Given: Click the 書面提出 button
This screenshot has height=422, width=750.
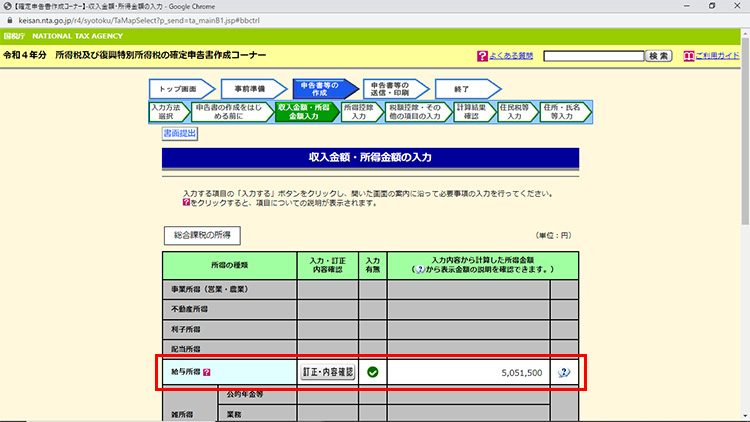Looking at the screenshot, I should point(180,133).
